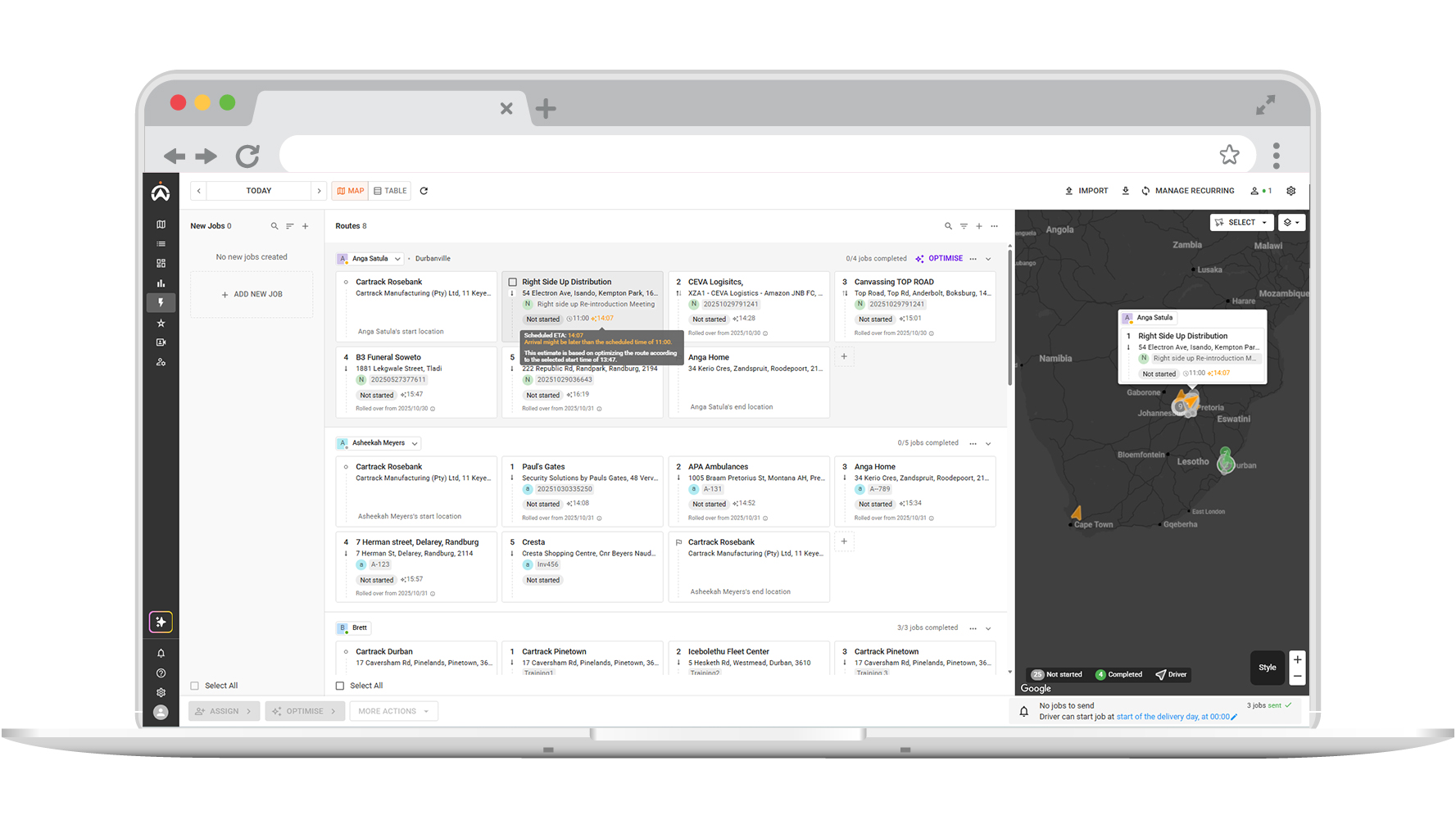The height and width of the screenshot is (838, 1456).
Task: Open settings gear in the top right toolbar
Action: (1290, 191)
